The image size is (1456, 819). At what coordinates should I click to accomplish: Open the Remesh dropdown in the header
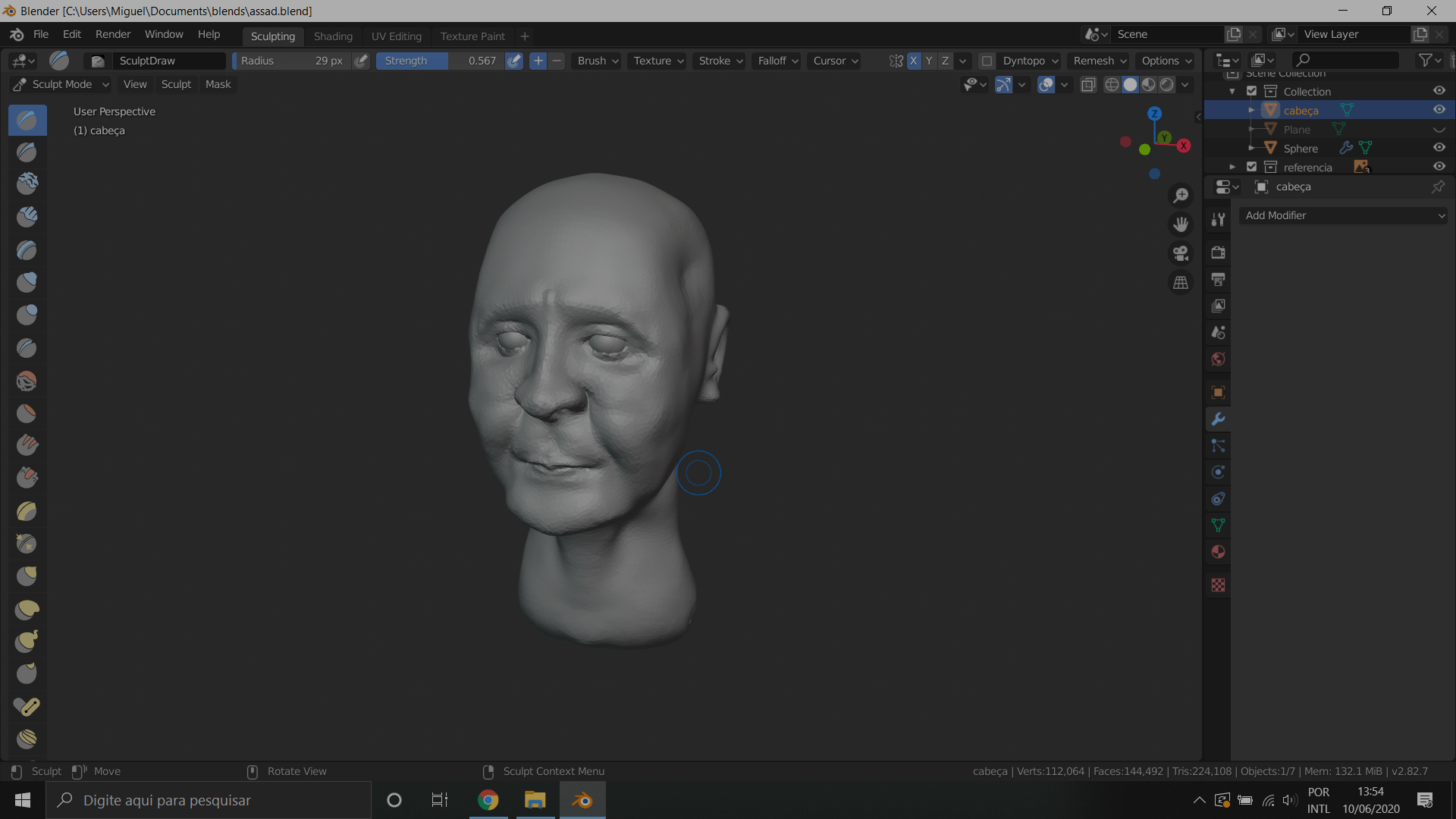point(1098,61)
